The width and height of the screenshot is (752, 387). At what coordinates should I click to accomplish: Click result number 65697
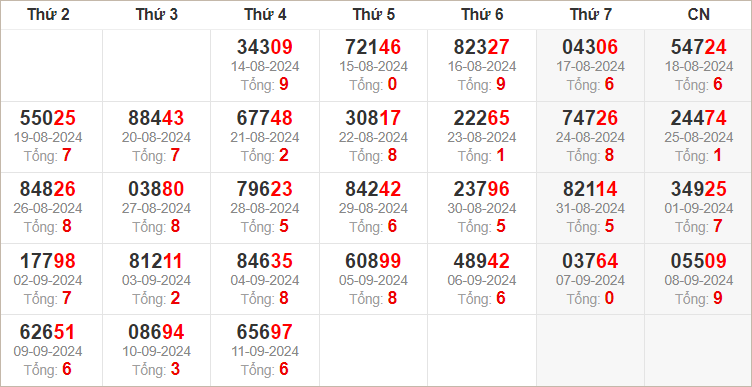point(265,332)
